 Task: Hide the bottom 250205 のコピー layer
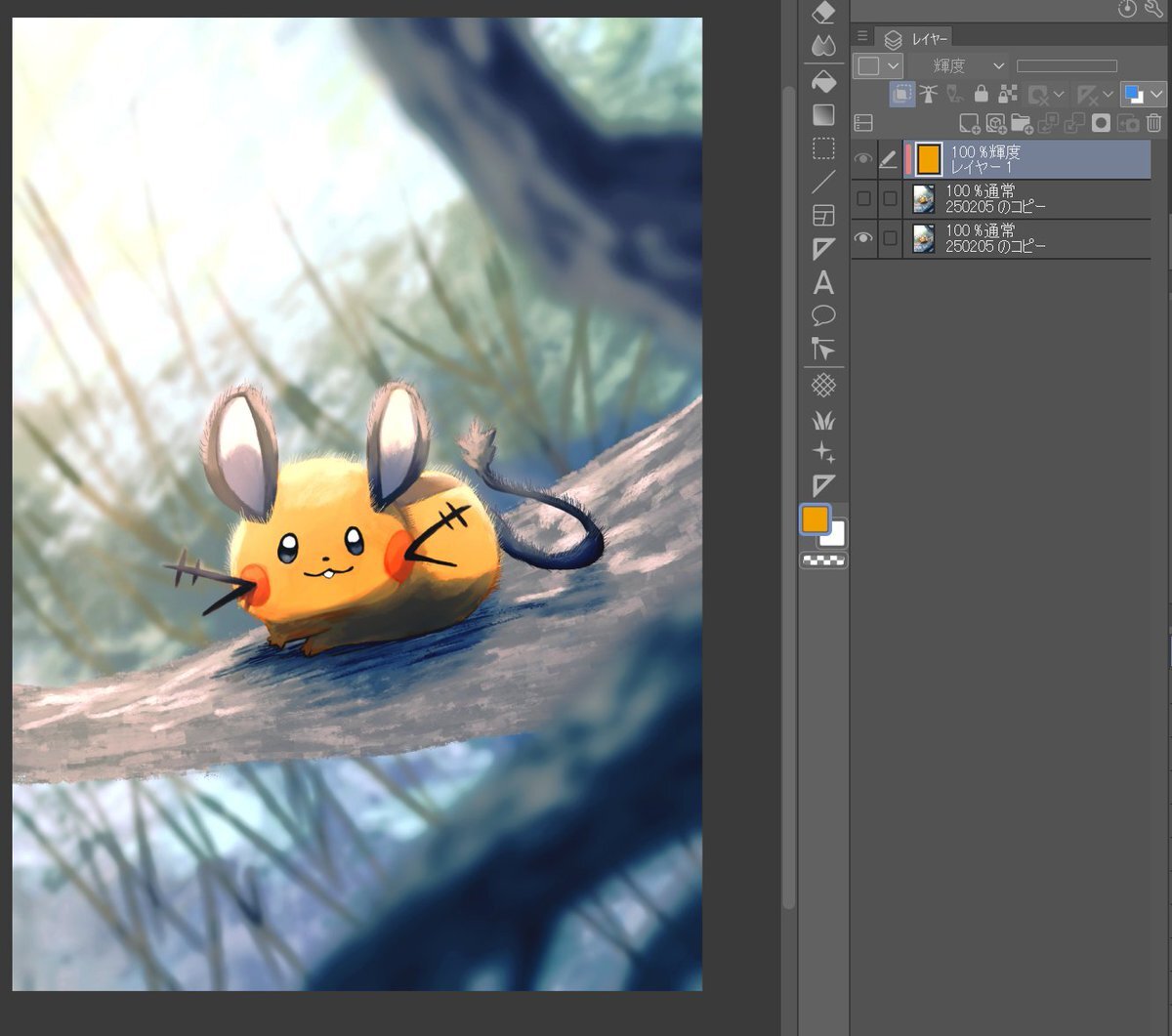tap(863, 238)
